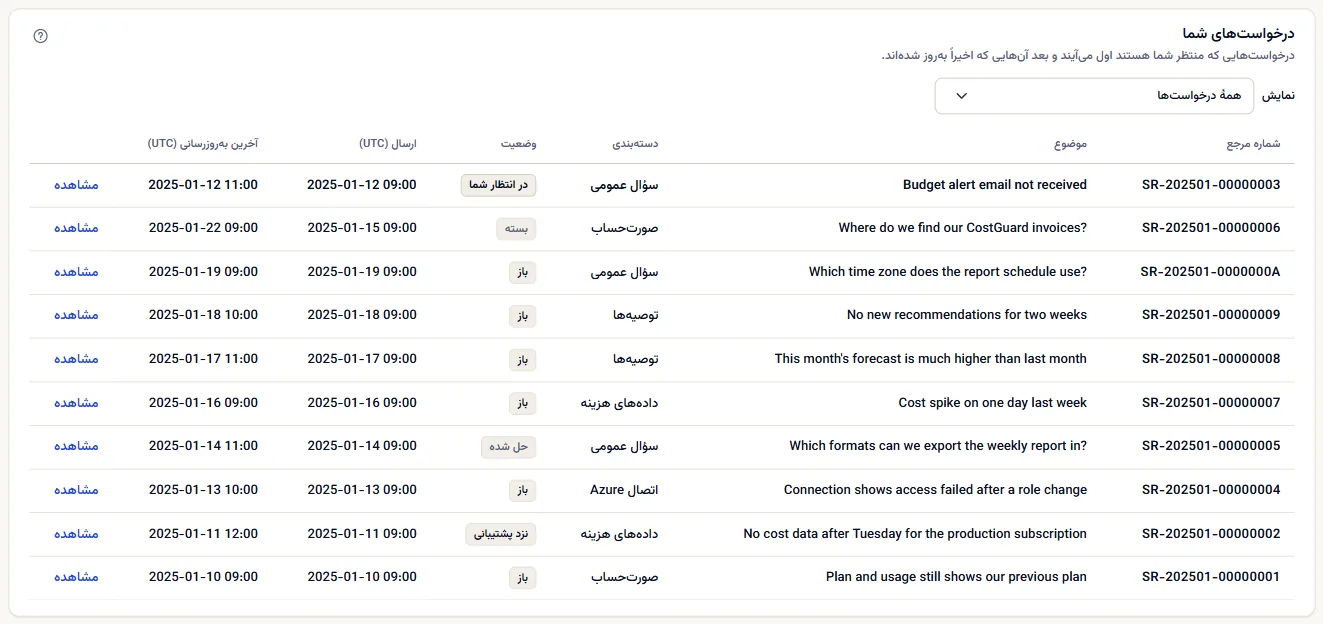Image resolution: width=1323 pixels, height=624 pixels.
Task: Click the مشاهده link for SR-202501-00000005
Action: coord(76,446)
